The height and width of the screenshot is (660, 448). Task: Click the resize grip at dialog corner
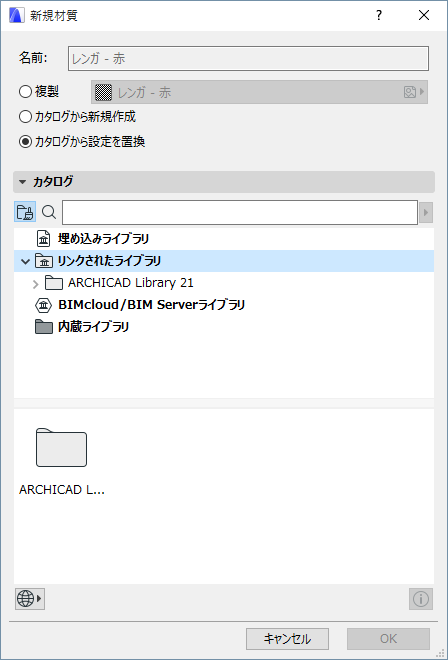441,654
